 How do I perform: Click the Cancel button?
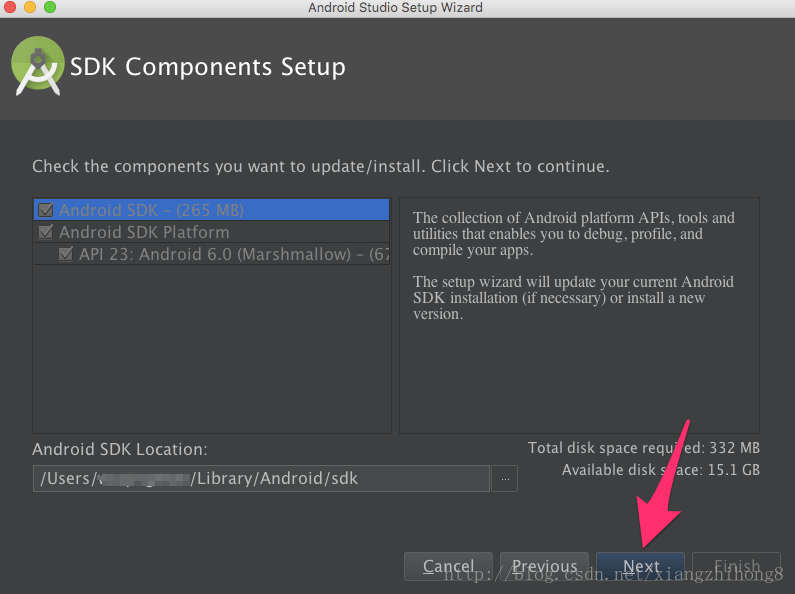[448, 566]
